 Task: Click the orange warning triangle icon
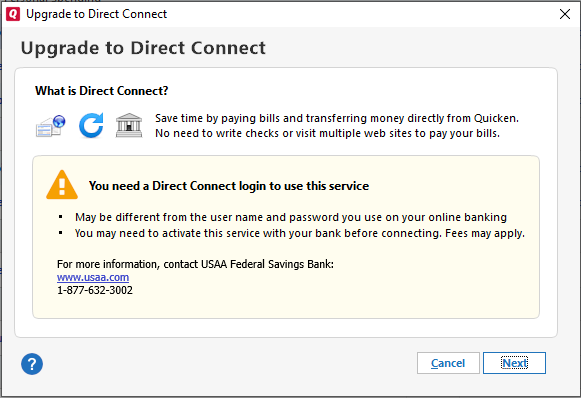(62, 185)
